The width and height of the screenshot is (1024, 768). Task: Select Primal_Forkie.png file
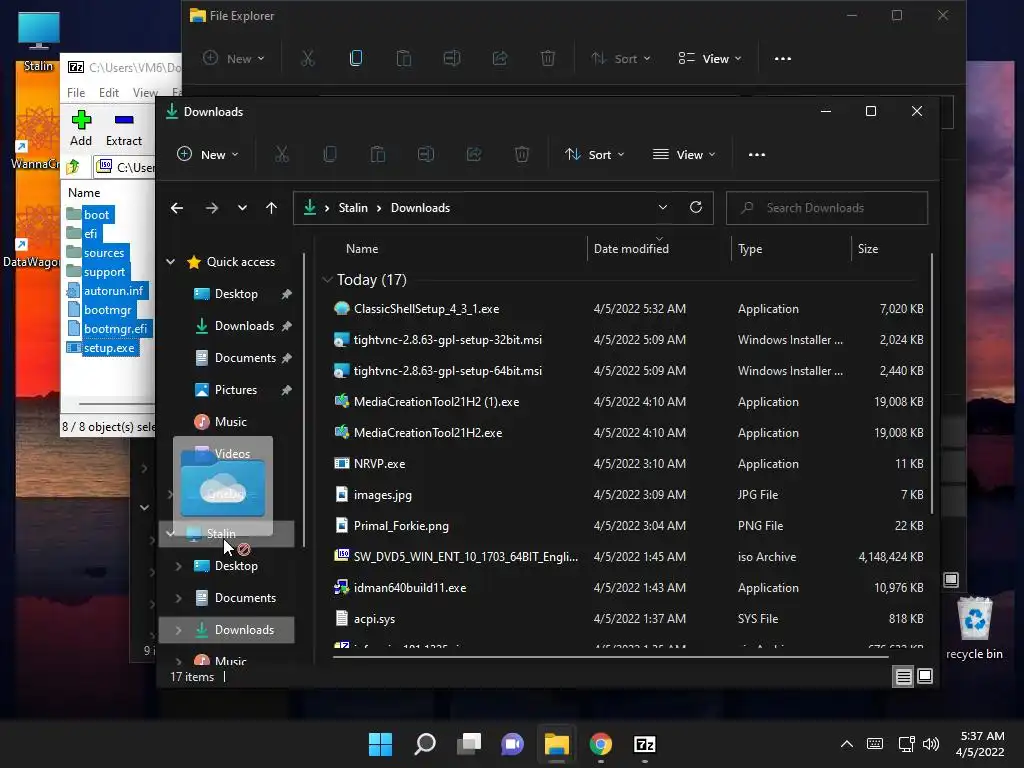pyautogui.click(x=401, y=526)
